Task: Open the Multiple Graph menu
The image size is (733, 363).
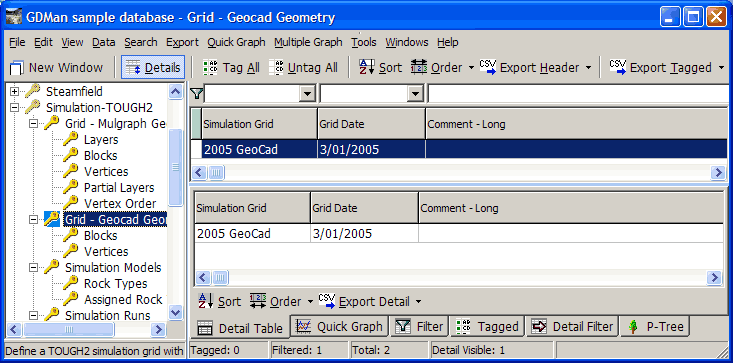Action: tap(309, 42)
